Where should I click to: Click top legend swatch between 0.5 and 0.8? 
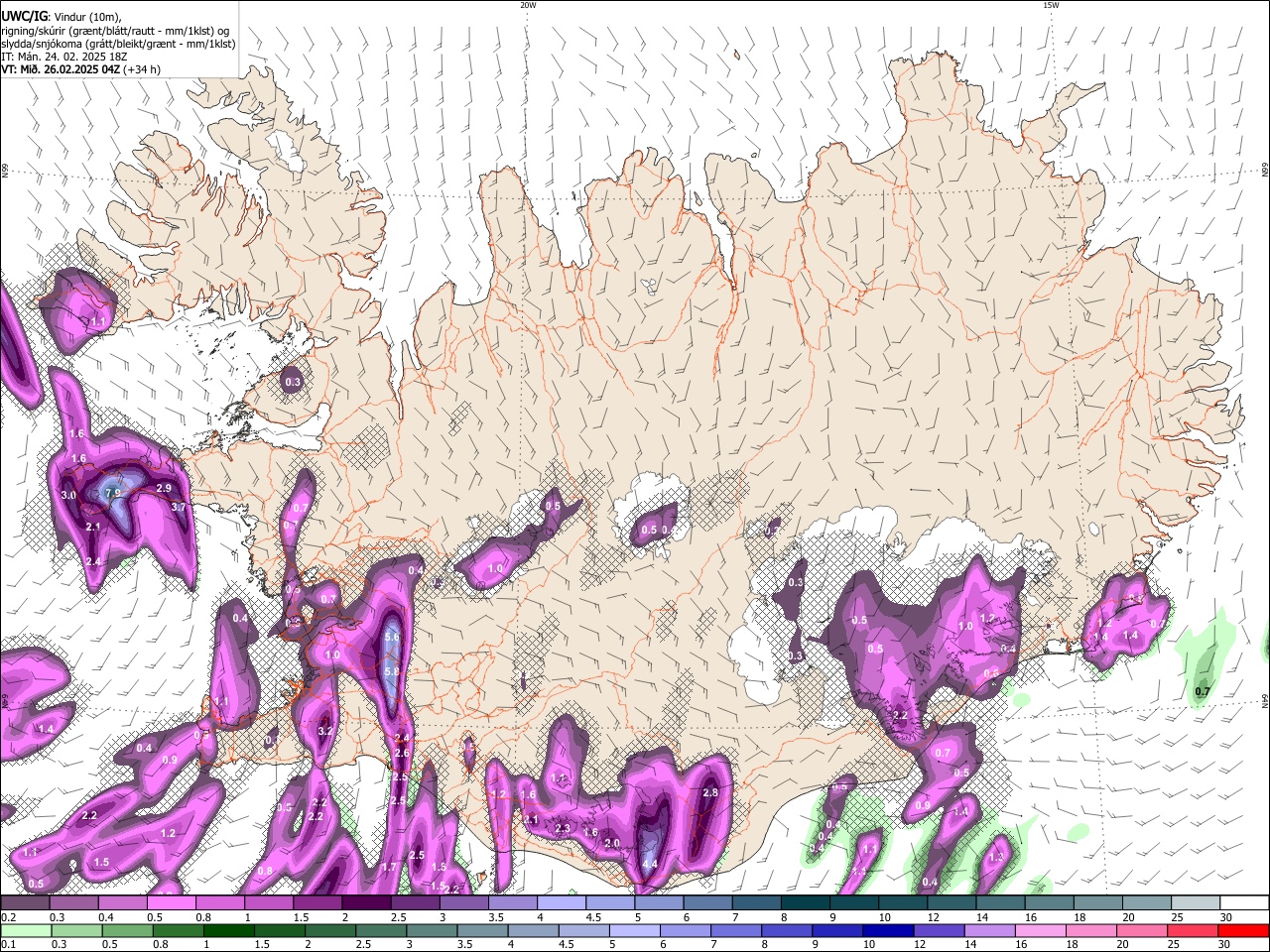point(171,902)
